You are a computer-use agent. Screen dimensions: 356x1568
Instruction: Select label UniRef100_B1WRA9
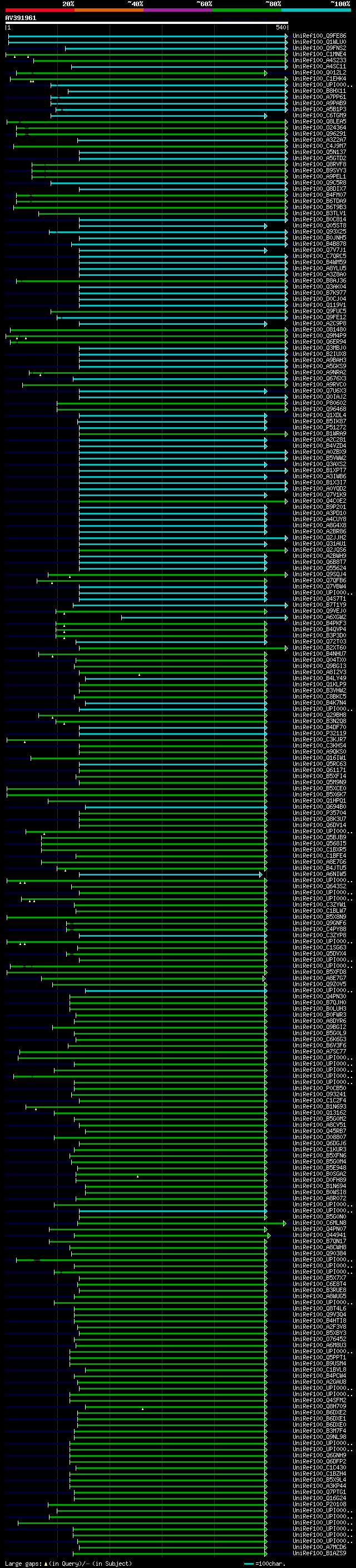319,433
